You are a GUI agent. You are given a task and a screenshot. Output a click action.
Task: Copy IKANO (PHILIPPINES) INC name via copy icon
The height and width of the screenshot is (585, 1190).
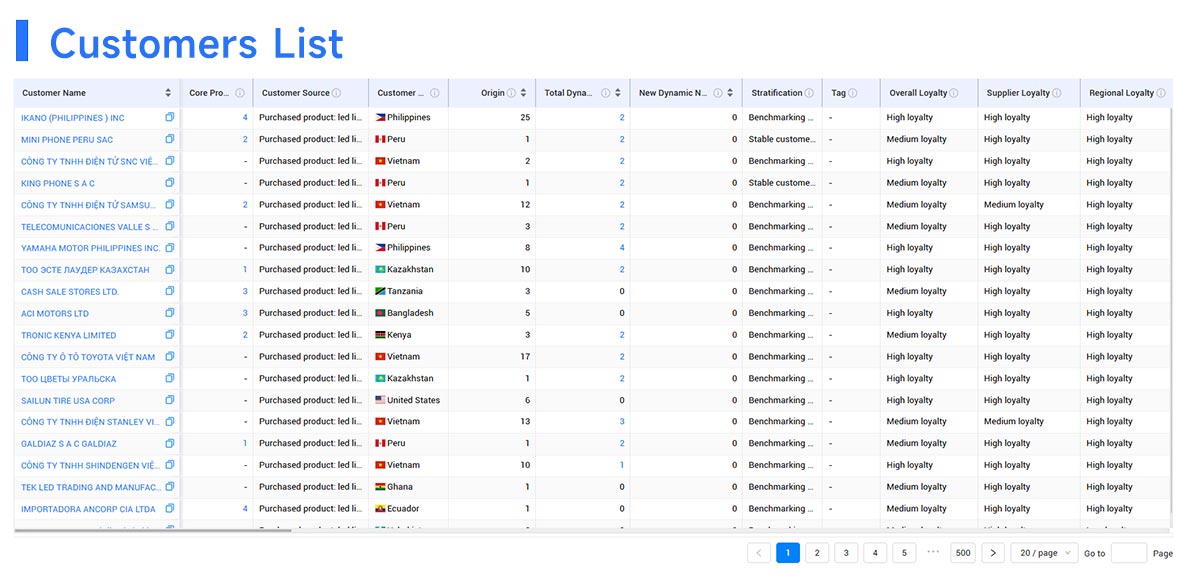(x=170, y=117)
